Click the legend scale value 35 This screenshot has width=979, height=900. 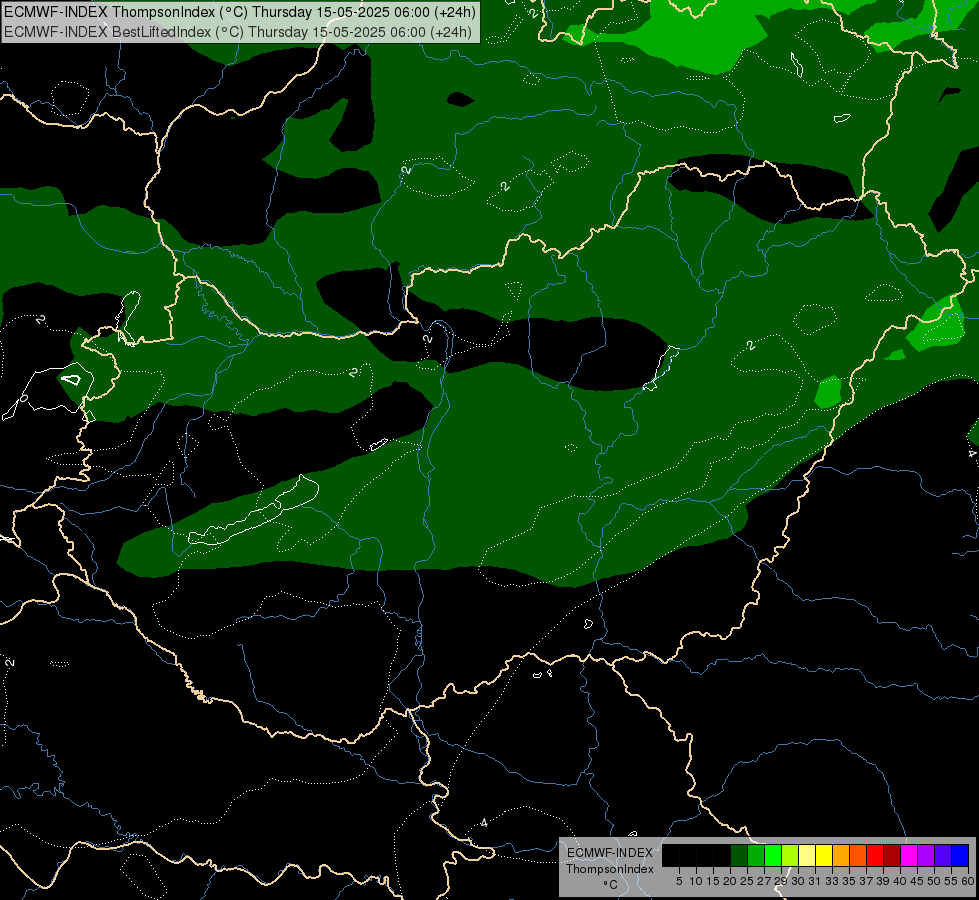[x=849, y=881]
